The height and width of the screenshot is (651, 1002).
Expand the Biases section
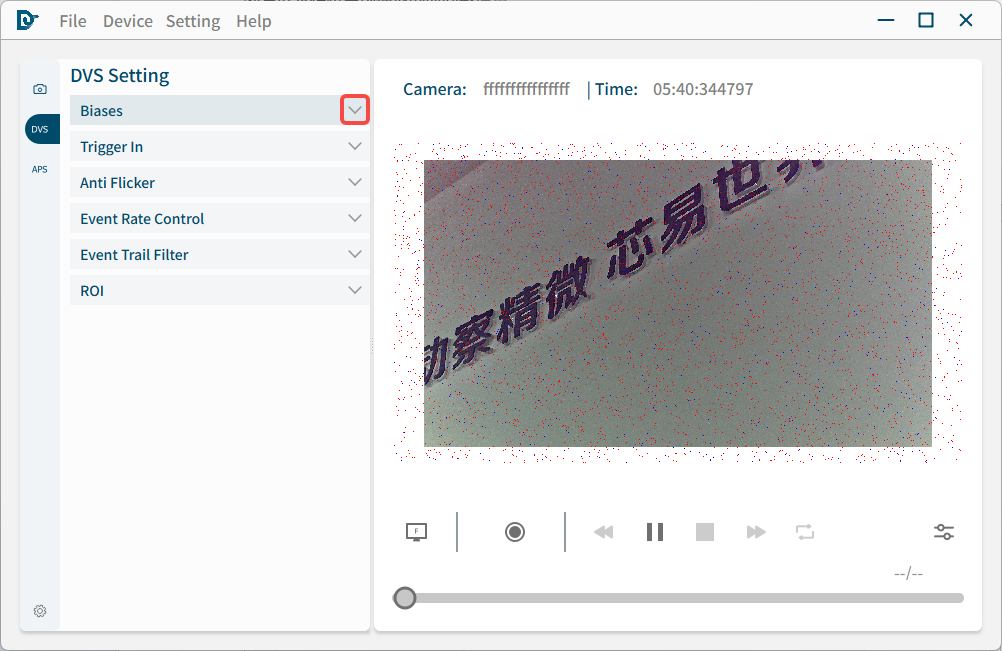355,110
